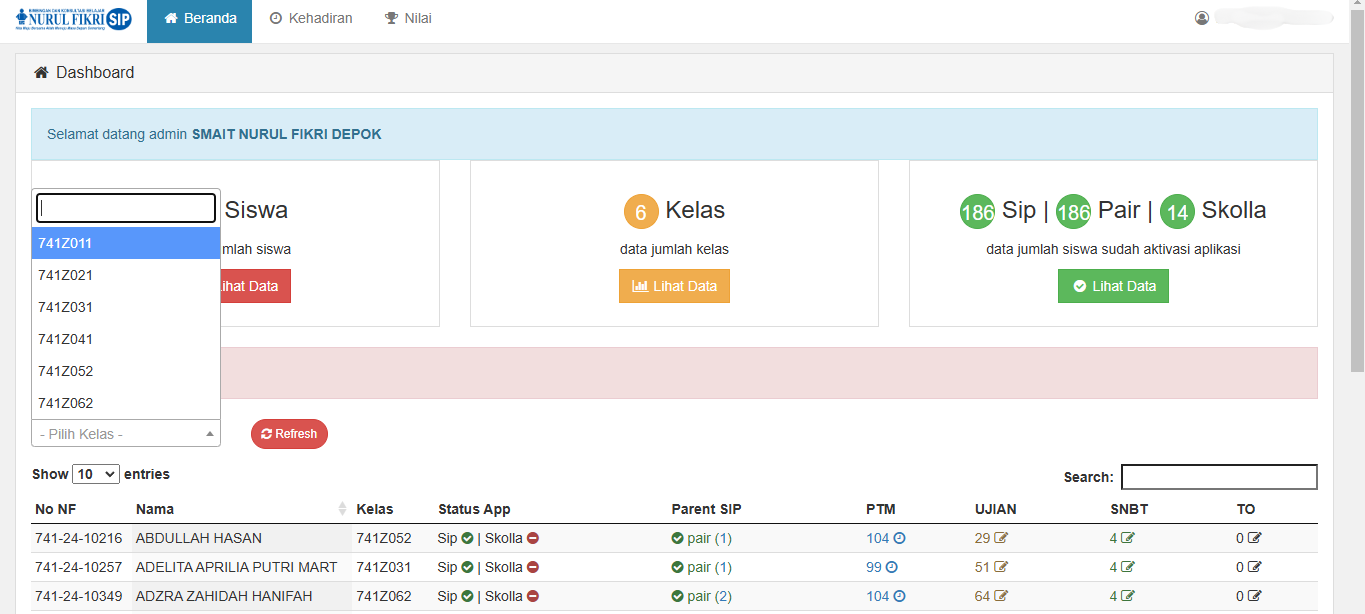Click TO edit icon in ADZRA ZAHIDAH row
The image size is (1365, 614).
click(1255, 596)
